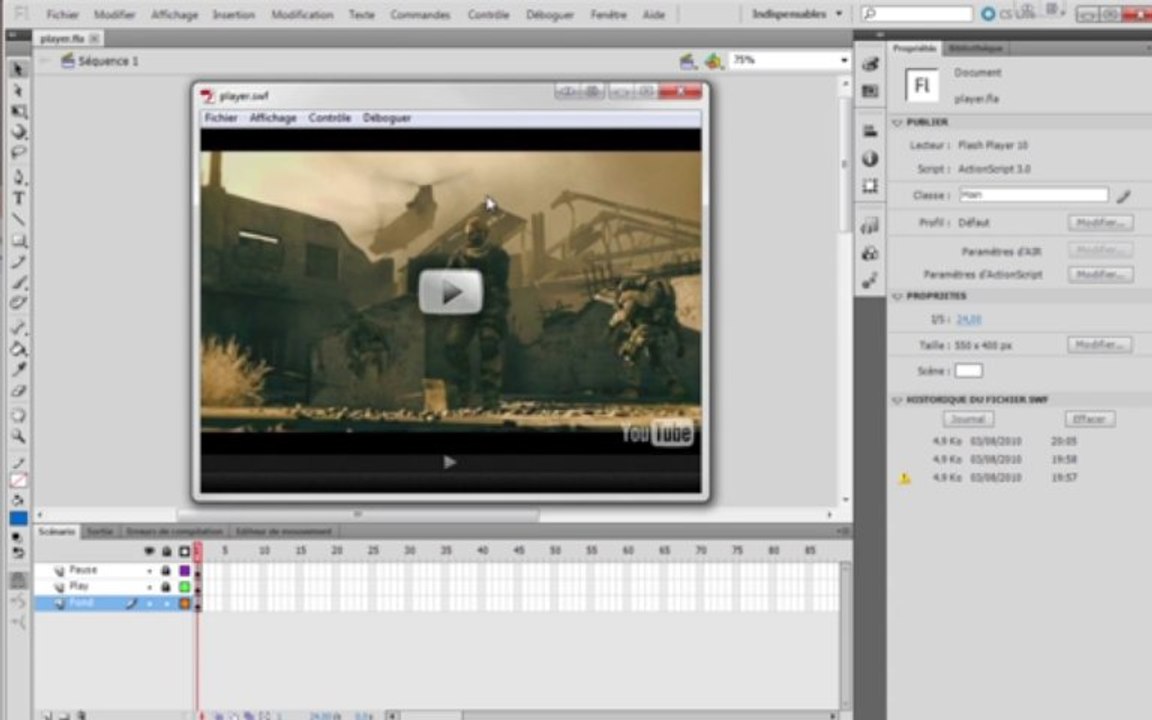The width and height of the screenshot is (1152, 720).
Task: Collapse the PROPRIETES section
Action: [x=897, y=296]
